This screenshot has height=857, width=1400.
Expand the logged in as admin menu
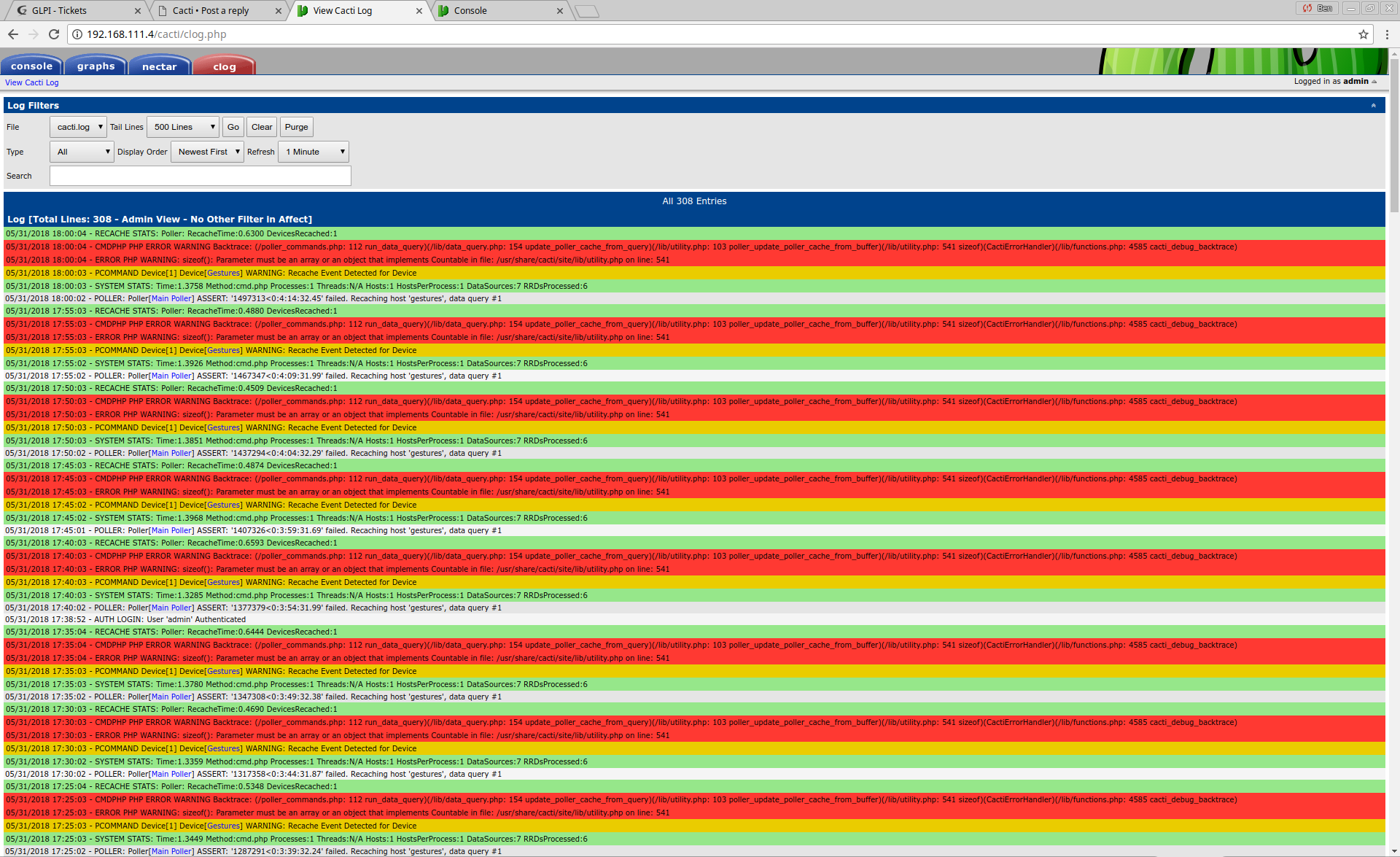click(x=1335, y=82)
